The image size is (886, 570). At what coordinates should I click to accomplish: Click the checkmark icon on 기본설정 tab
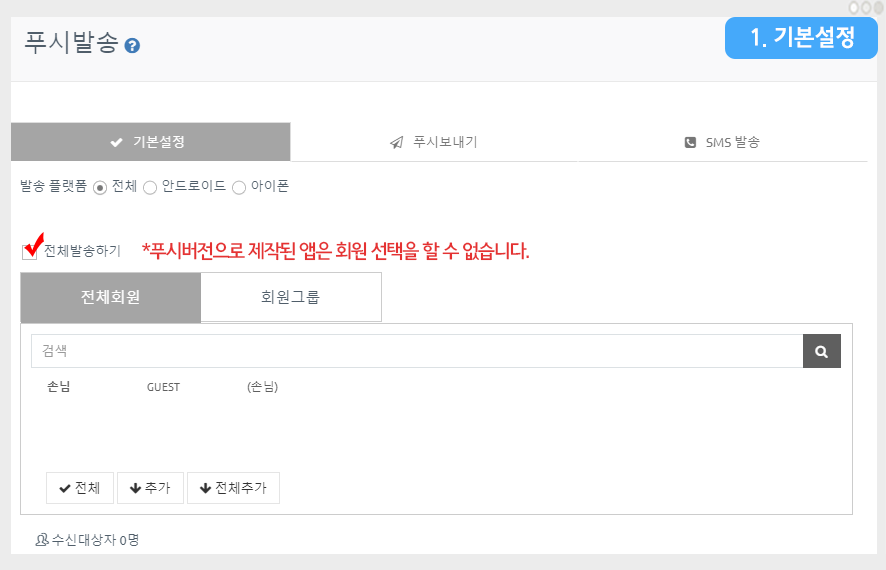click(x=116, y=142)
